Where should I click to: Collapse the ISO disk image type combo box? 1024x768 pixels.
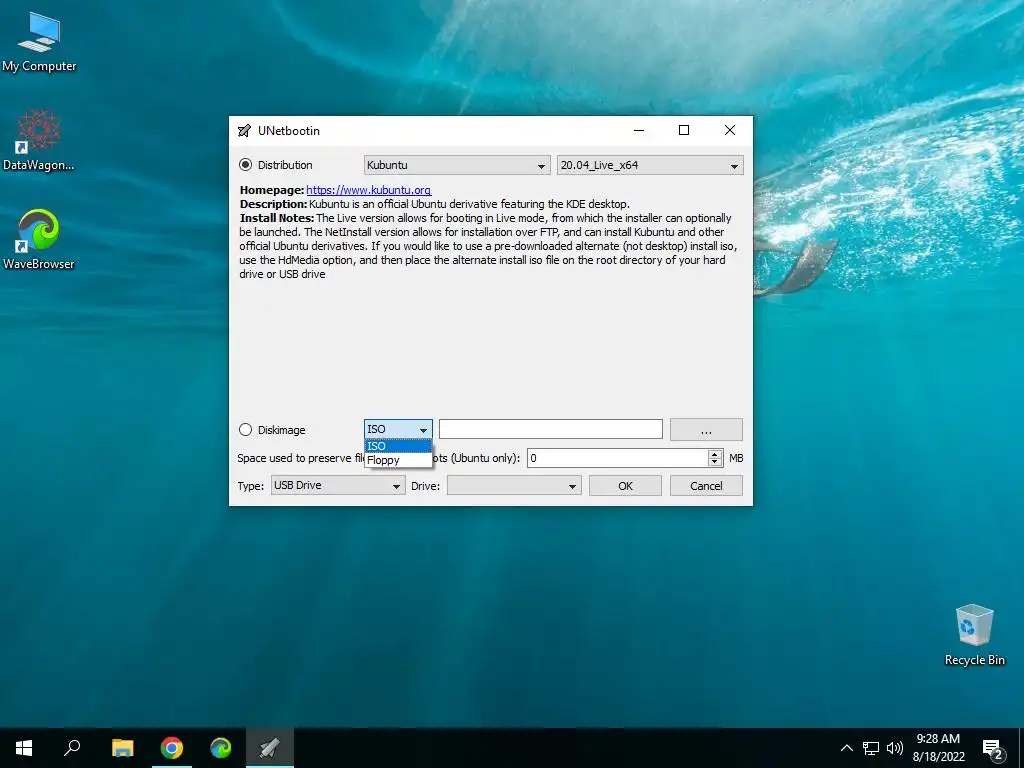point(398,429)
